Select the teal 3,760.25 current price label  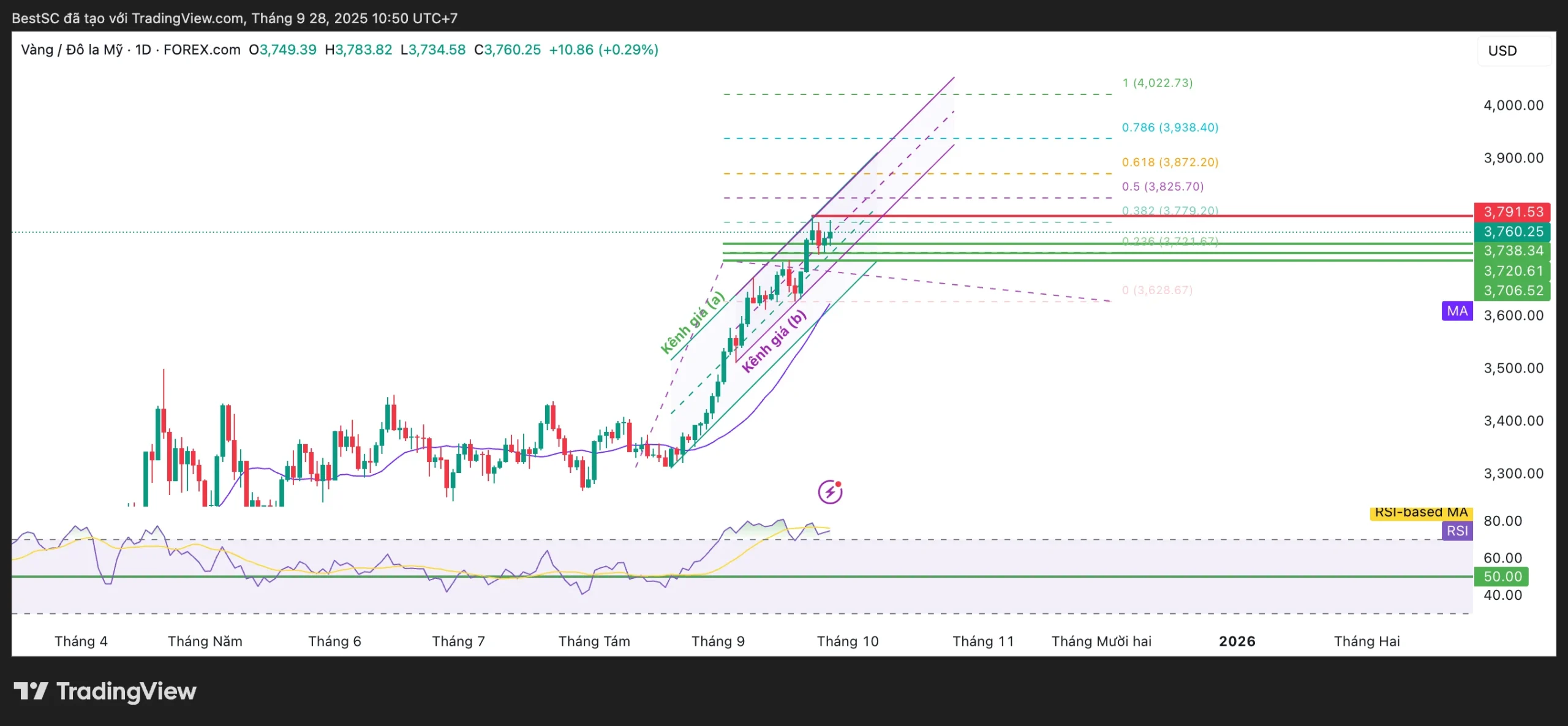click(1512, 232)
